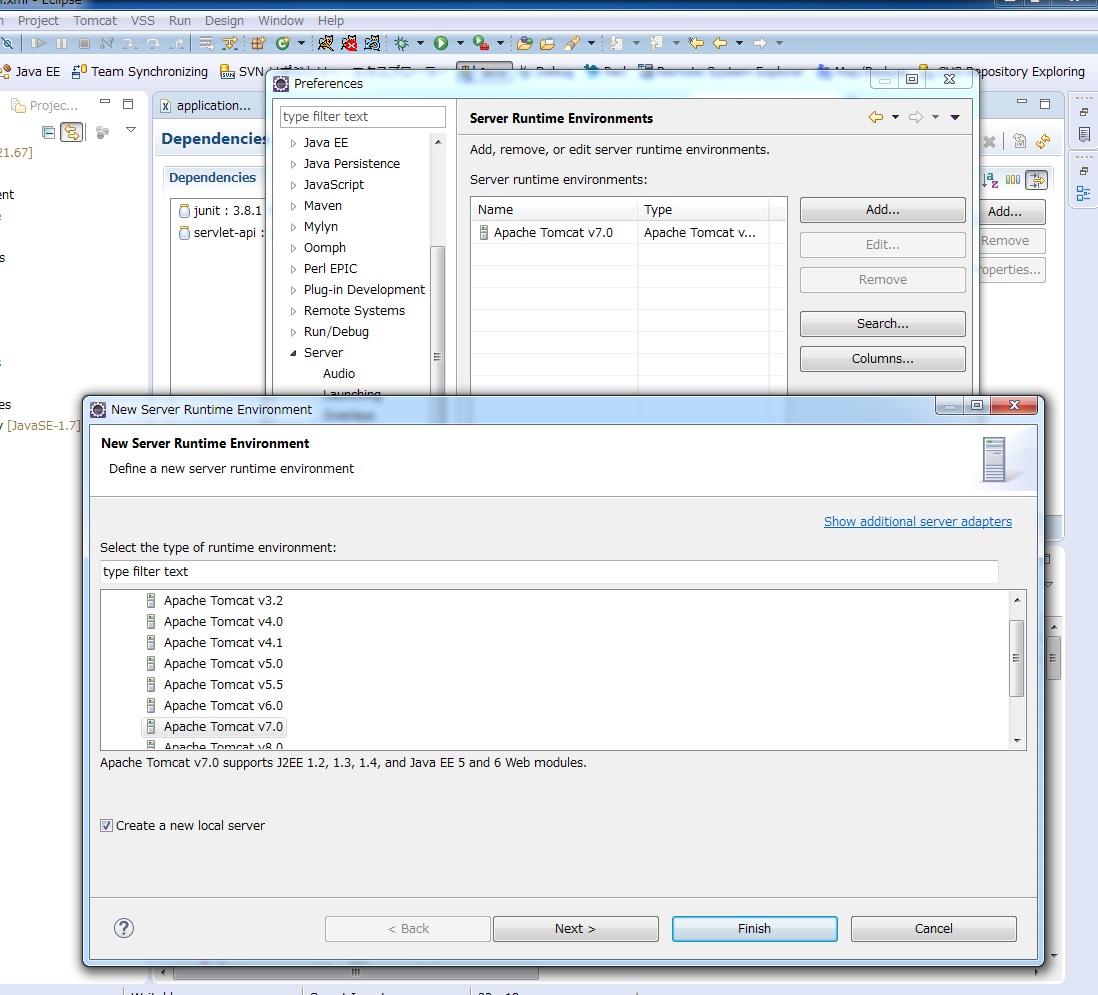The image size is (1098, 995).
Task: Select Apache Tomcat v6.0 in runtime list
Action: tap(214, 706)
